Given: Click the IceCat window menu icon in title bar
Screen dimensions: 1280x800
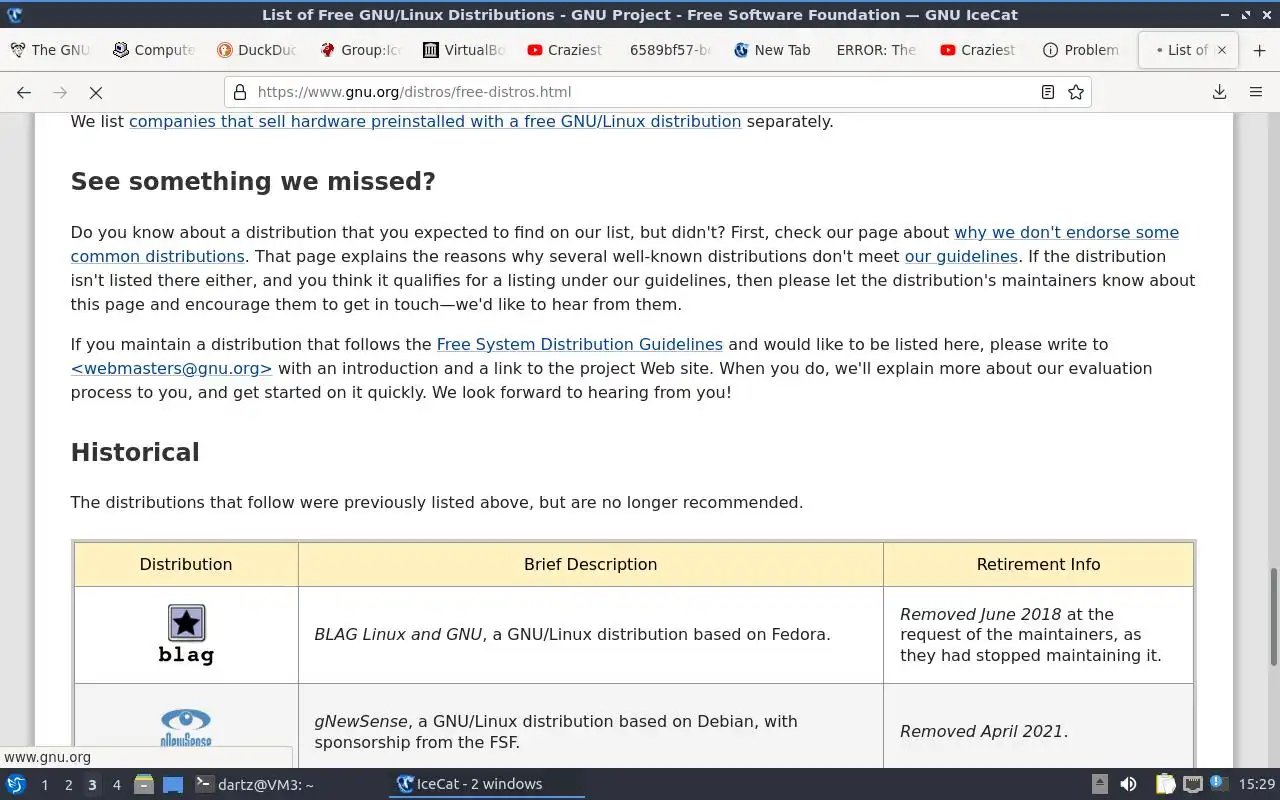Looking at the screenshot, I should [x=14, y=15].
